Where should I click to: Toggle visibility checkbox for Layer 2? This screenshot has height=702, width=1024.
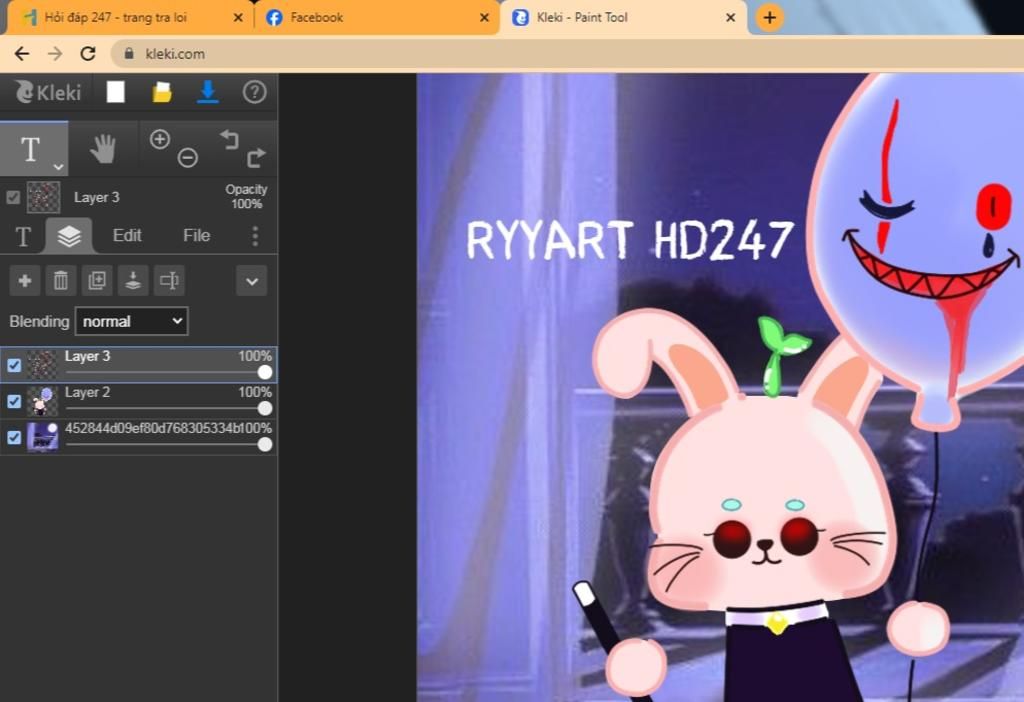tap(14, 401)
